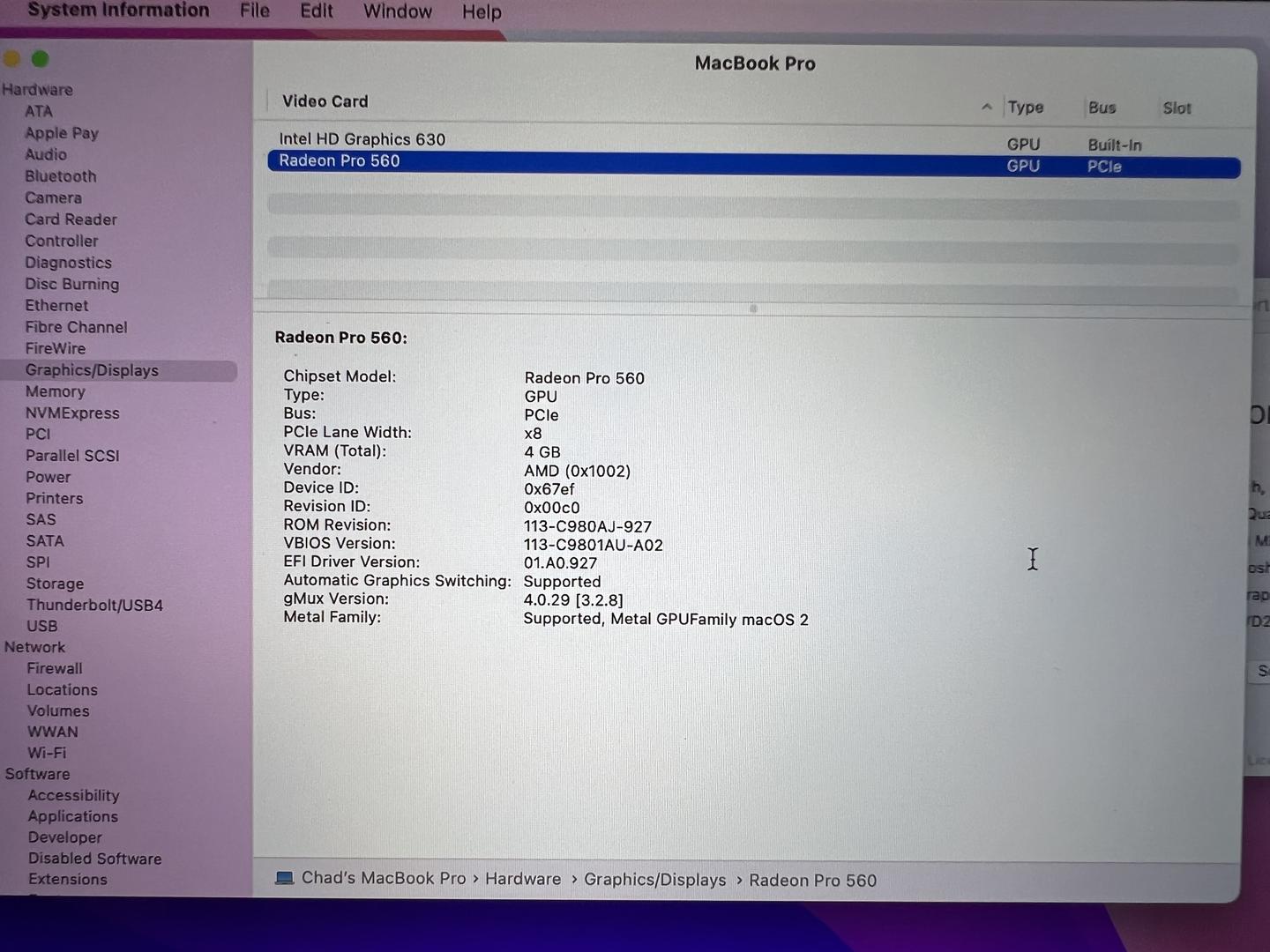The height and width of the screenshot is (952, 1270).
Task: Select Disabled Software in the sidebar
Action: pyautogui.click(x=94, y=859)
